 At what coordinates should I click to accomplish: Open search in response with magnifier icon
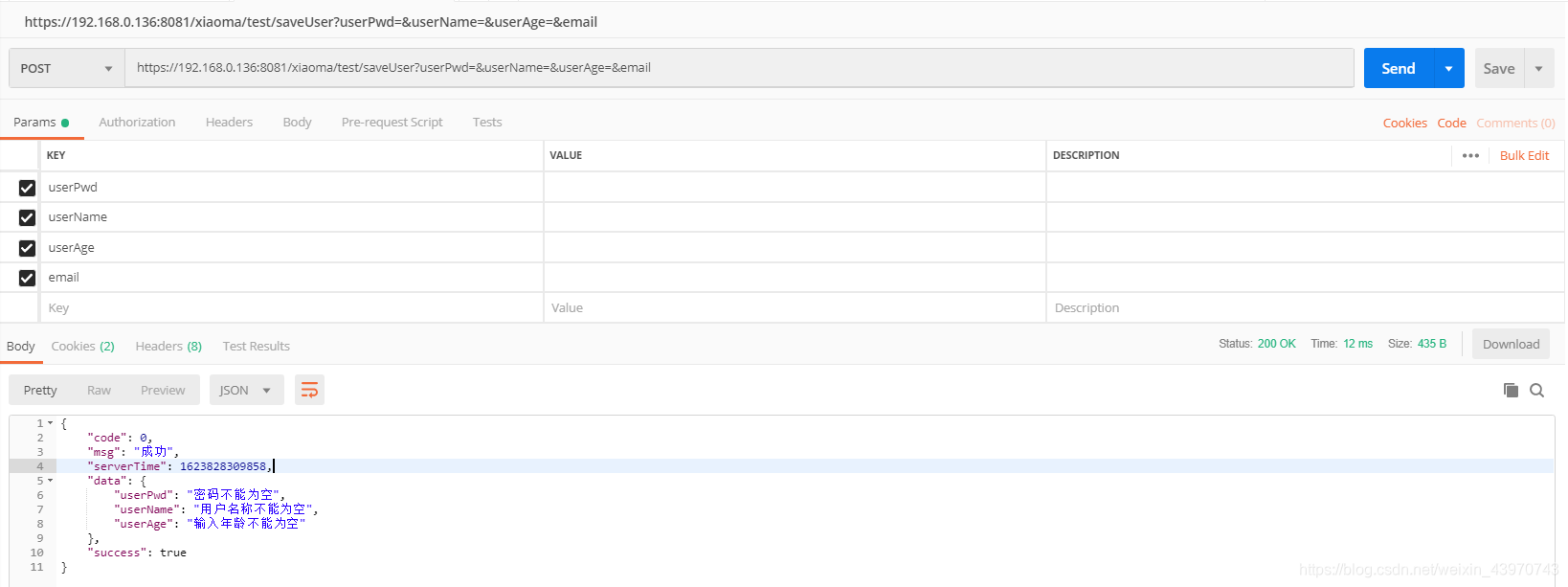[1536, 390]
